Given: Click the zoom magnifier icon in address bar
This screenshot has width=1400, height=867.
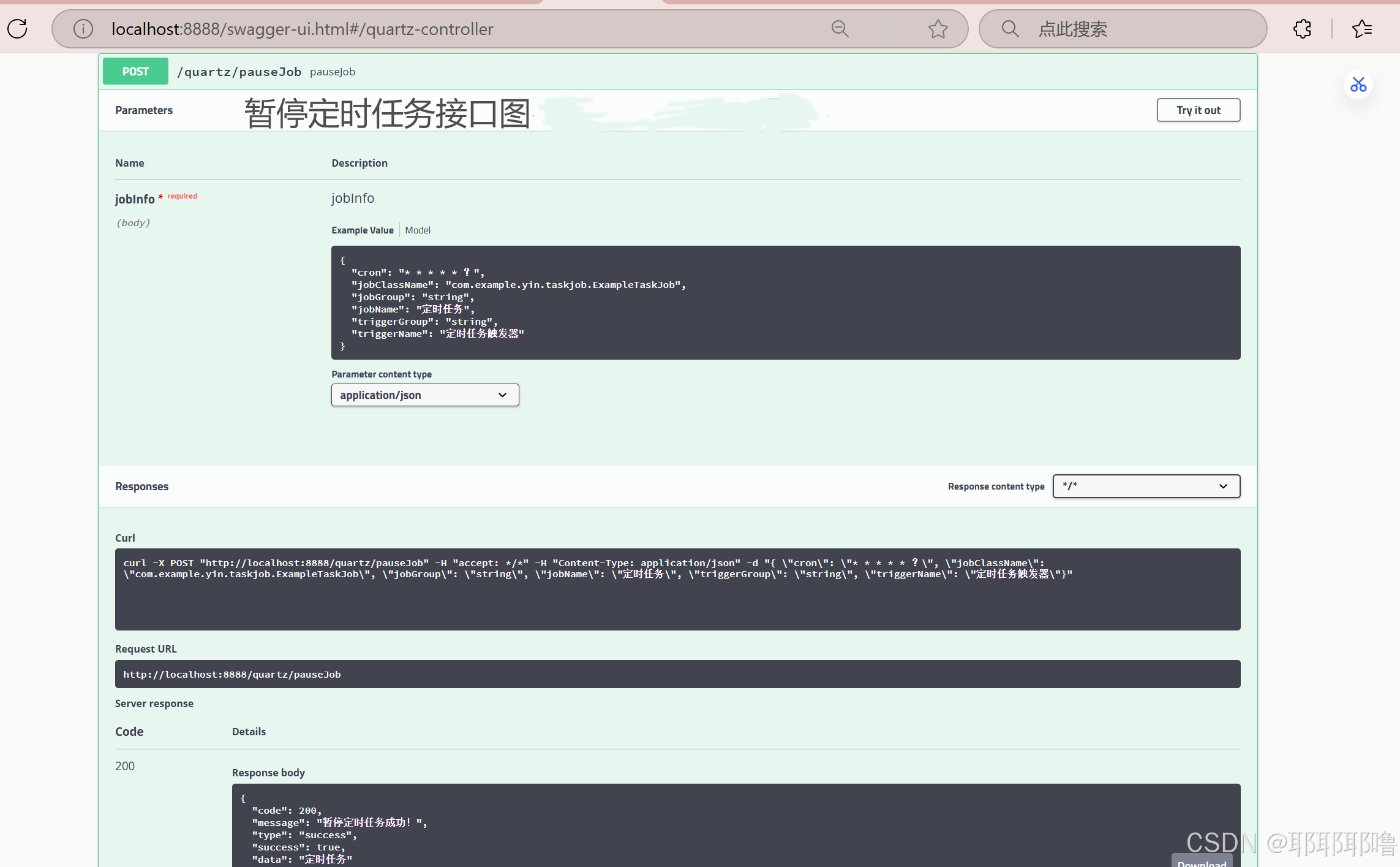Looking at the screenshot, I should click(840, 29).
